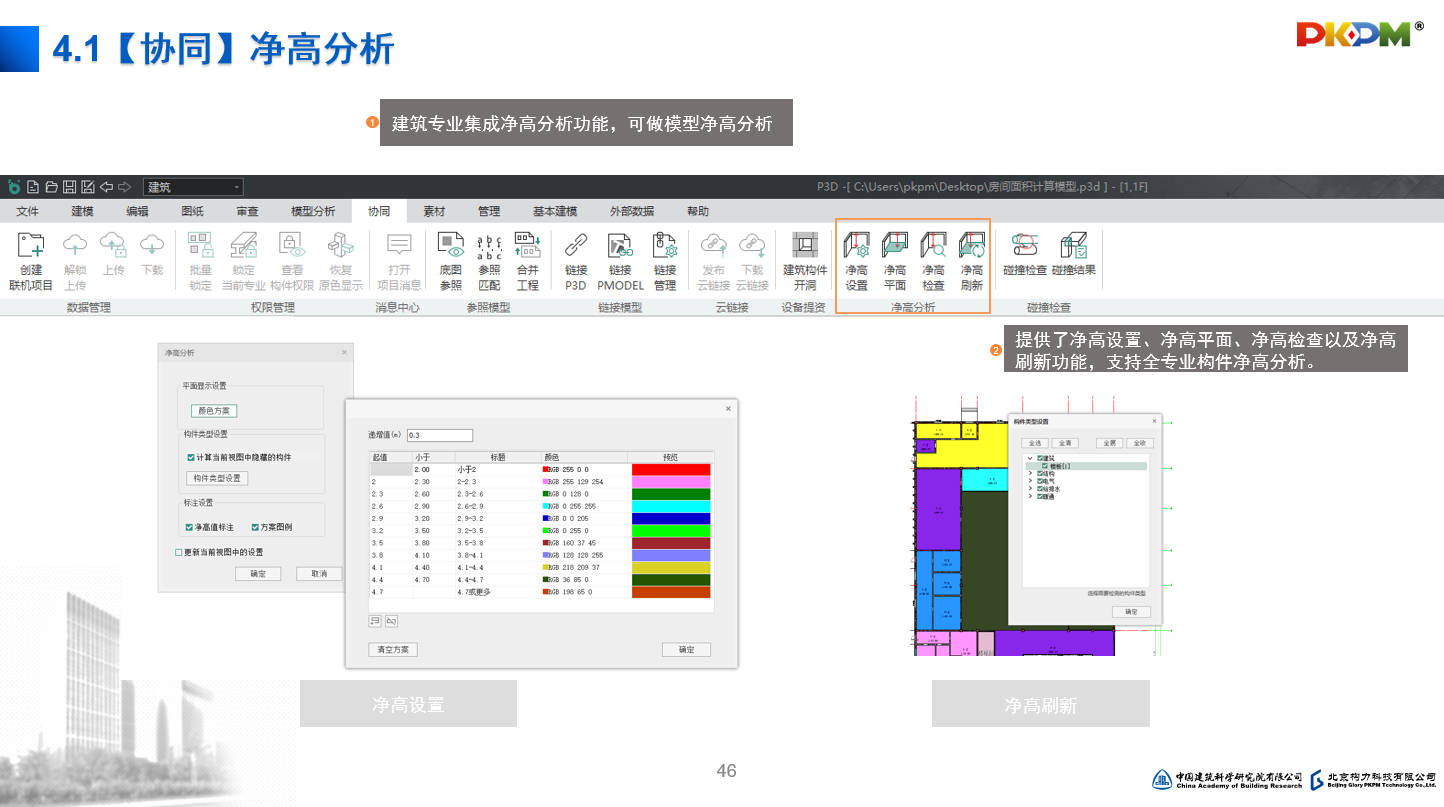Click the 锁定当前专业 icon
The height and width of the screenshot is (807, 1444).
[x=244, y=245]
